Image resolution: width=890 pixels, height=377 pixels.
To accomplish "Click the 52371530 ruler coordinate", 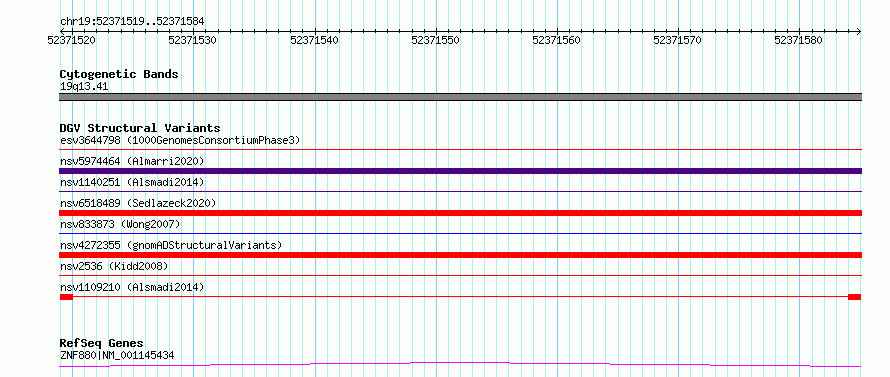I will [x=193, y=41].
